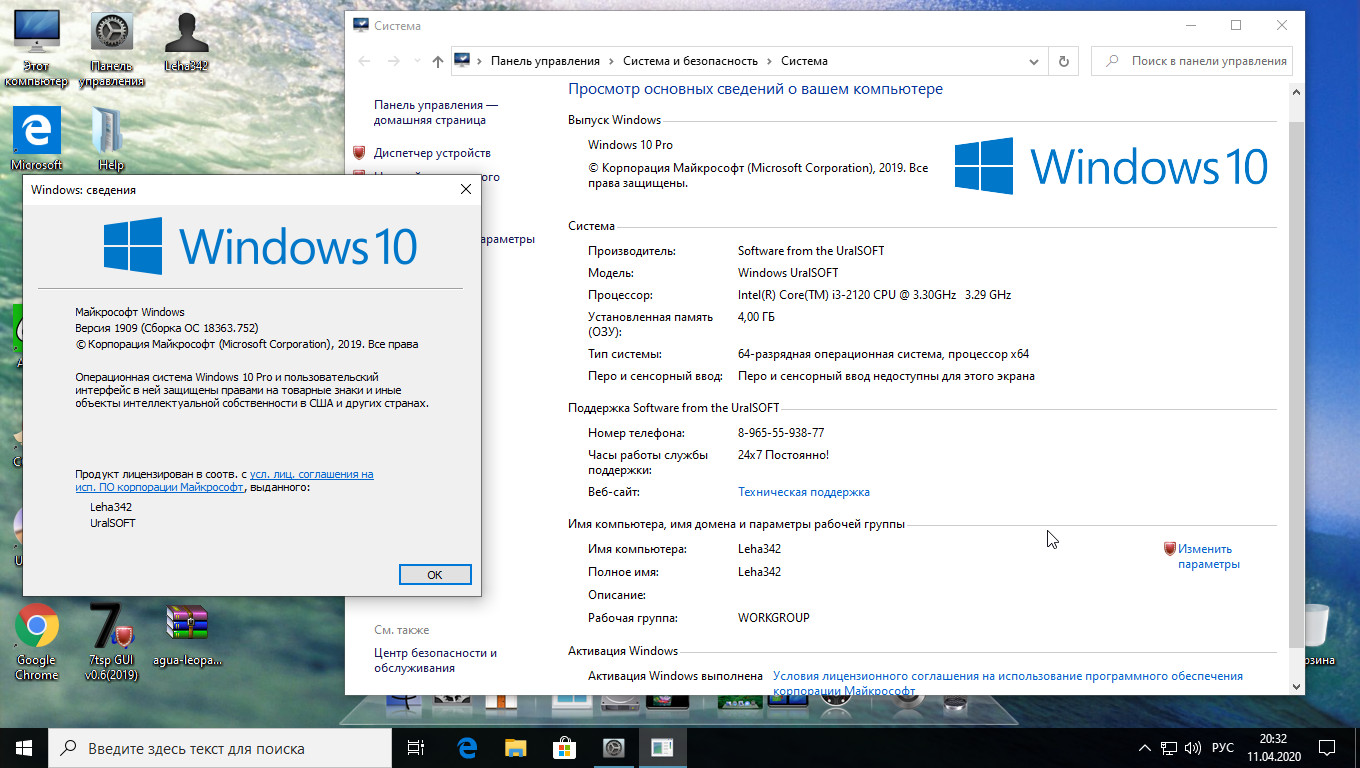Focus the Поиск в панели управления field
The width and height of the screenshot is (1360, 768).
1192,61
